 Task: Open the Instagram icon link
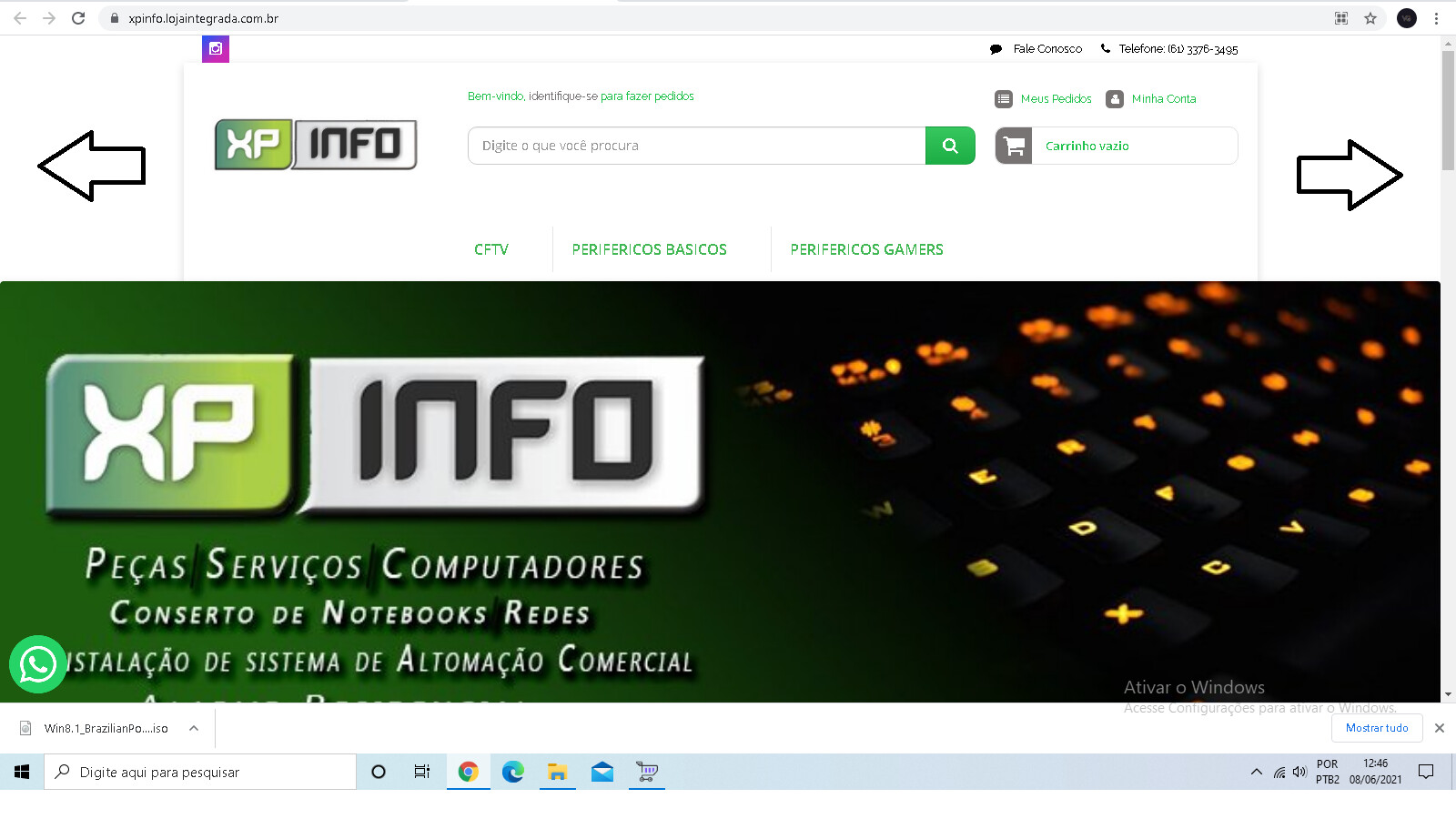[216, 49]
